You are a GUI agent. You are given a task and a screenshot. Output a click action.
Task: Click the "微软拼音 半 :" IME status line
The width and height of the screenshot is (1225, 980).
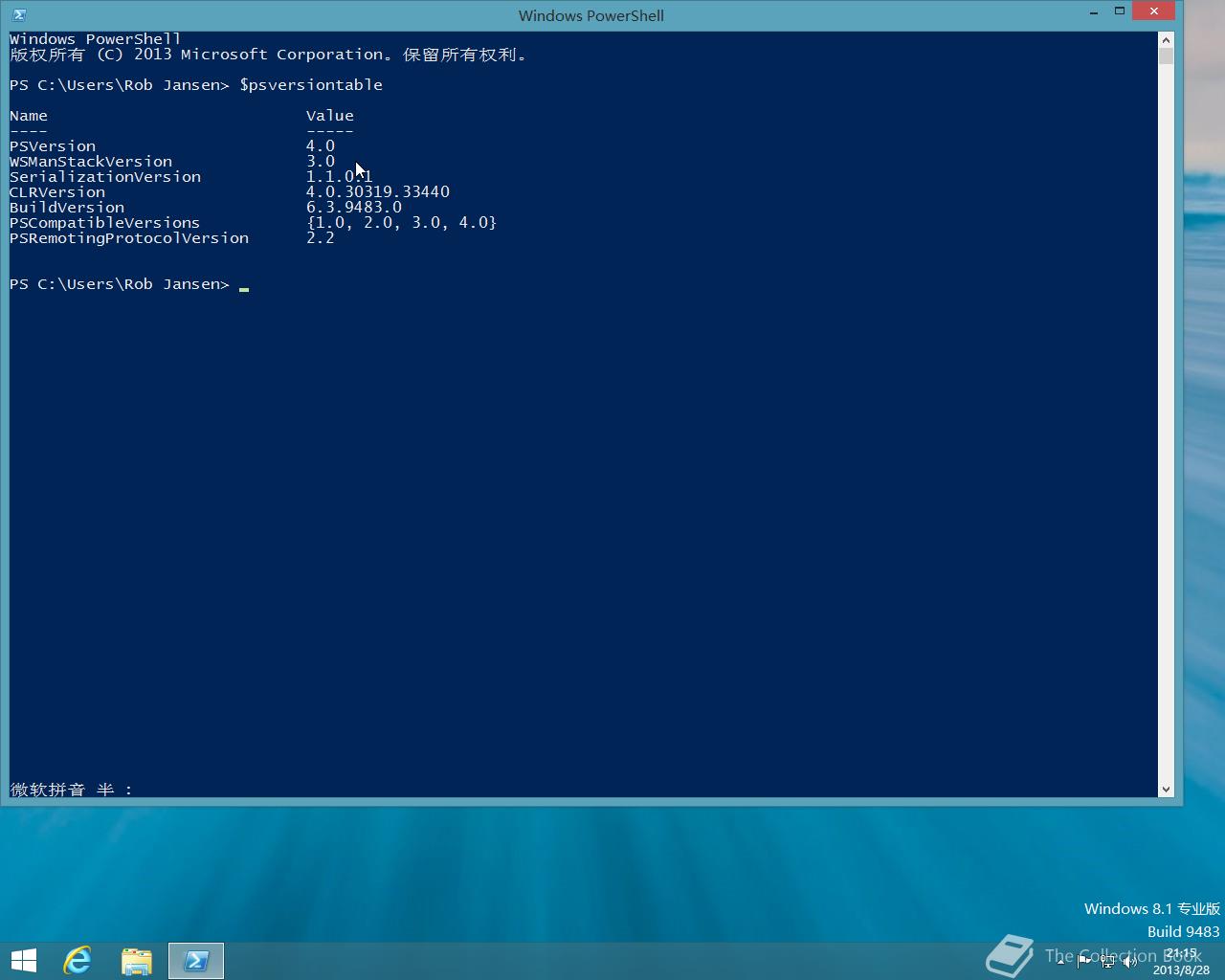tap(72, 790)
